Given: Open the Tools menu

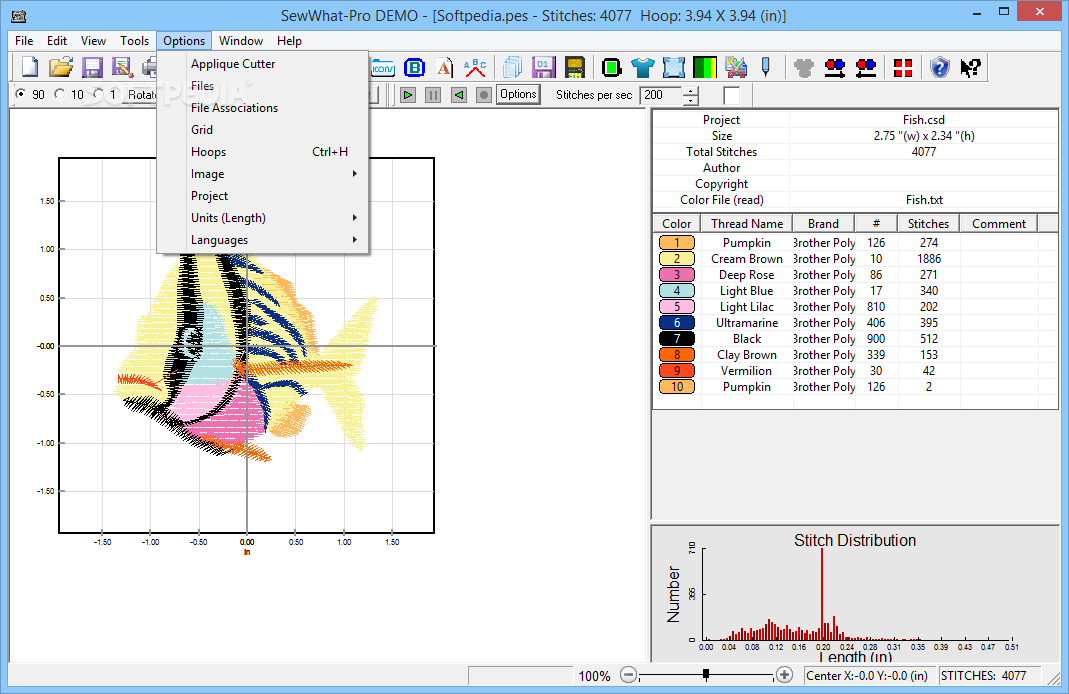Looking at the screenshot, I should [x=134, y=41].
